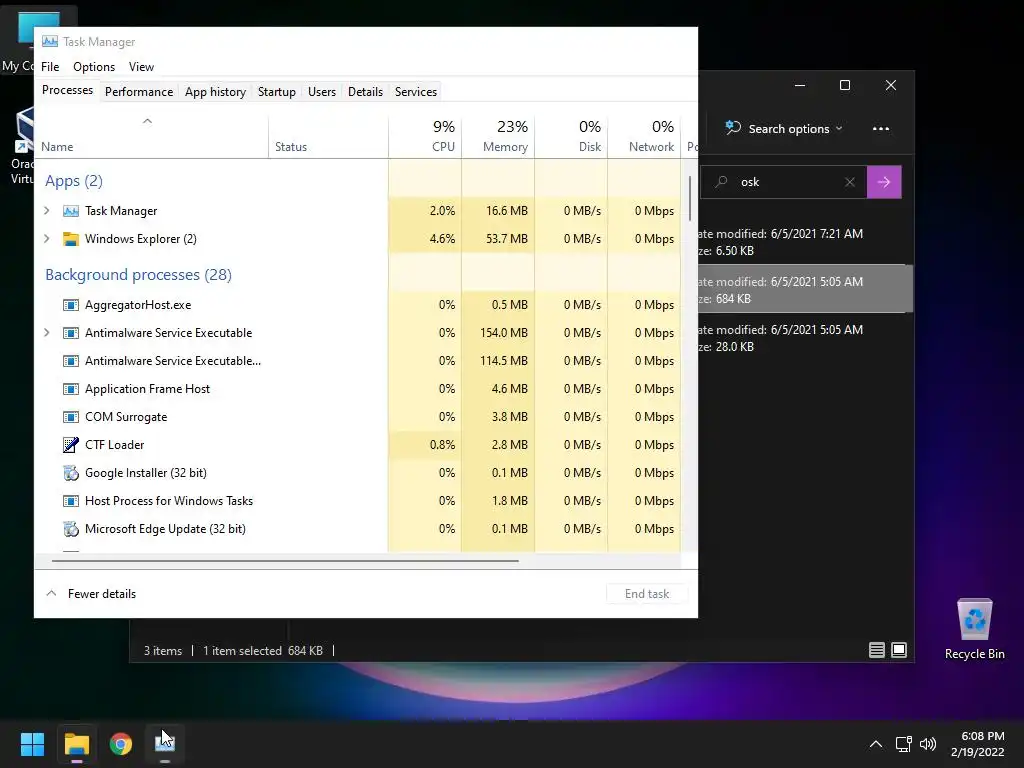Image resolution: width=1024 pixels, height=768 pixels.
Task: Click the CTF Loader 0.8% CPU cell
Action: click(425, 445)
